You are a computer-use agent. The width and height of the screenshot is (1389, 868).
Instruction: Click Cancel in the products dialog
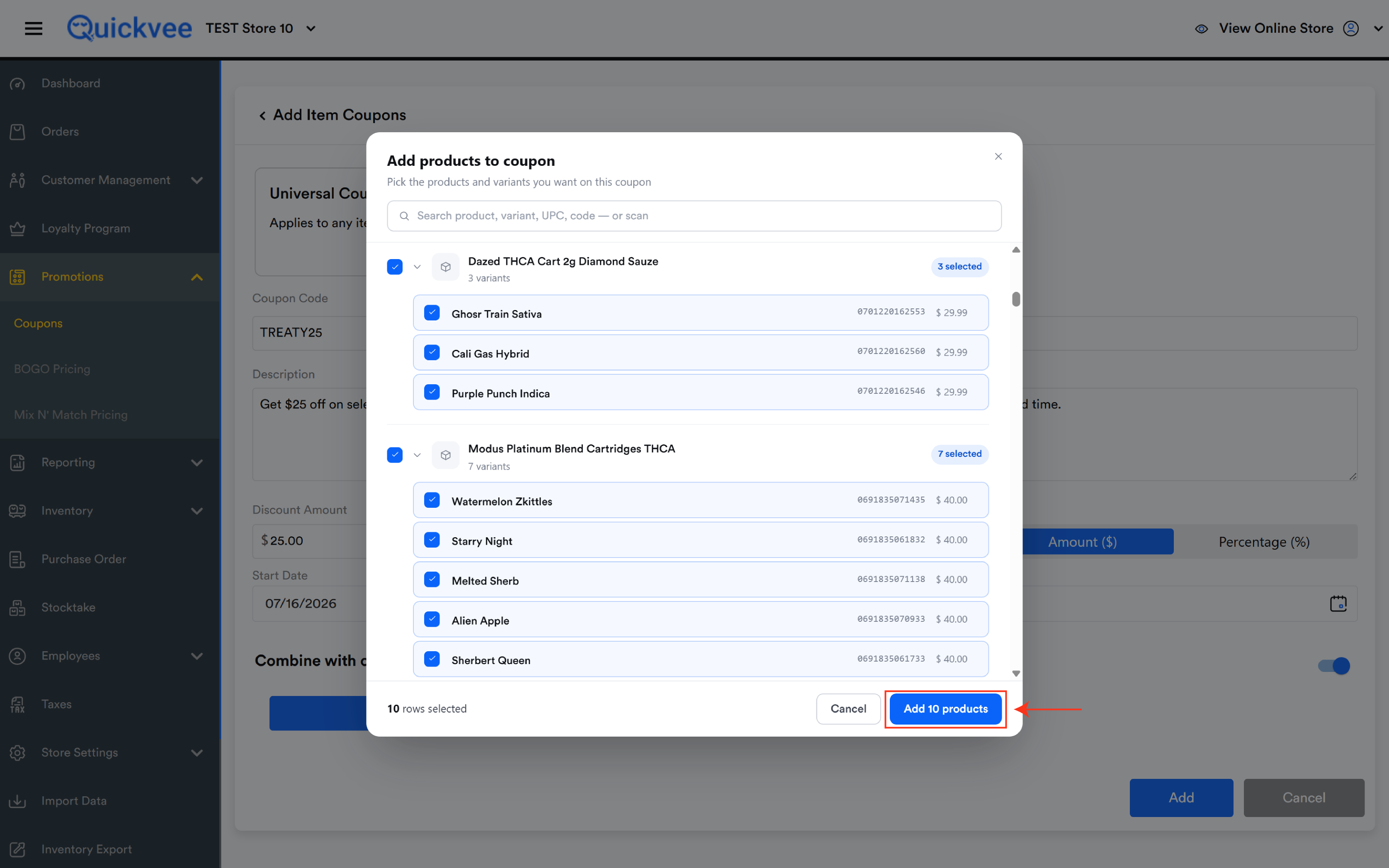tap(848, 709)
